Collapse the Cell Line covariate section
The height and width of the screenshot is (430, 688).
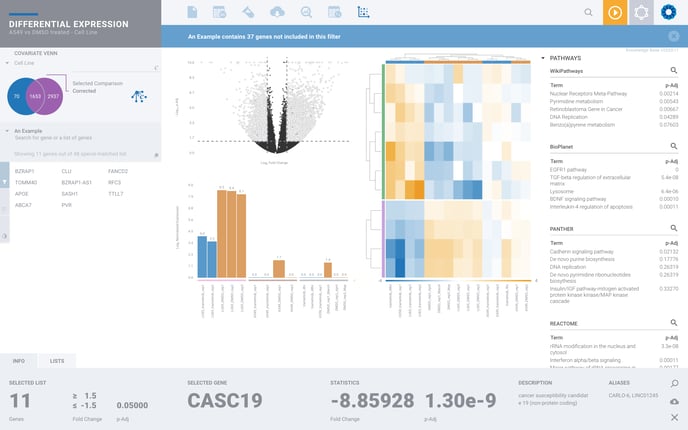click(x=7, y=63)
